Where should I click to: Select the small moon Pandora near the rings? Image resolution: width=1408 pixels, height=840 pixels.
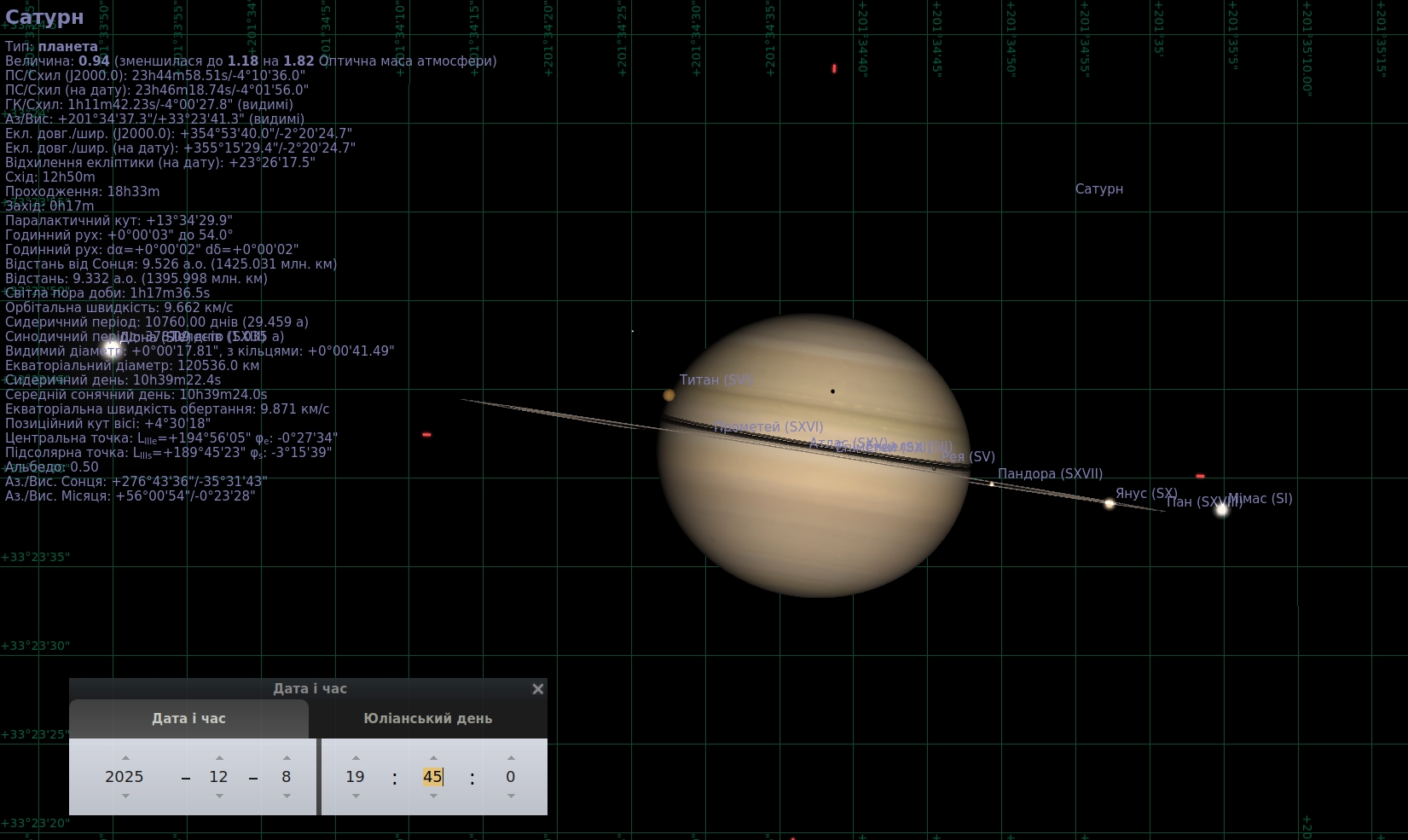[991, 484]
